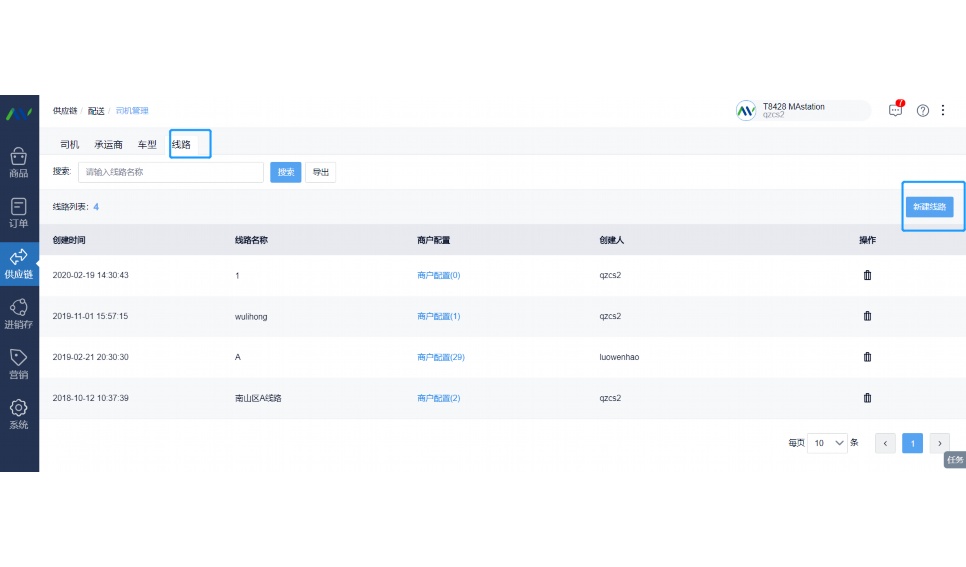Open the message notification icon
966x567 pixels.
coord(895,110)
